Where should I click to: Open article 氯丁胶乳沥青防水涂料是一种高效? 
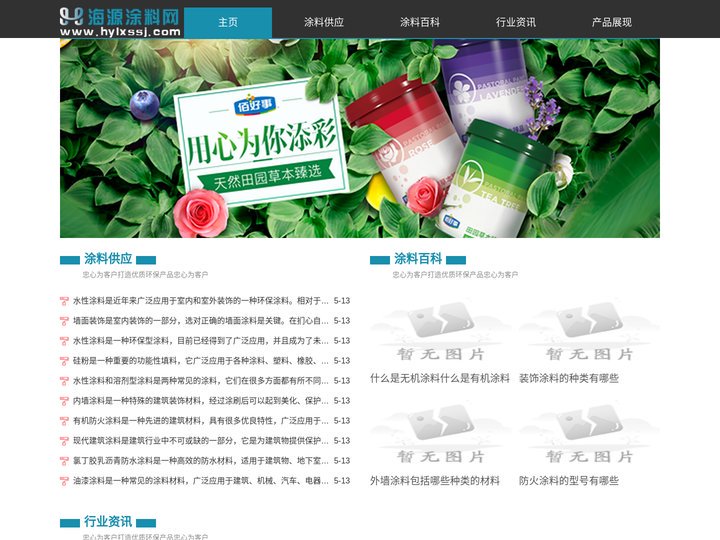pyautogui.click(x=201, y=461)
